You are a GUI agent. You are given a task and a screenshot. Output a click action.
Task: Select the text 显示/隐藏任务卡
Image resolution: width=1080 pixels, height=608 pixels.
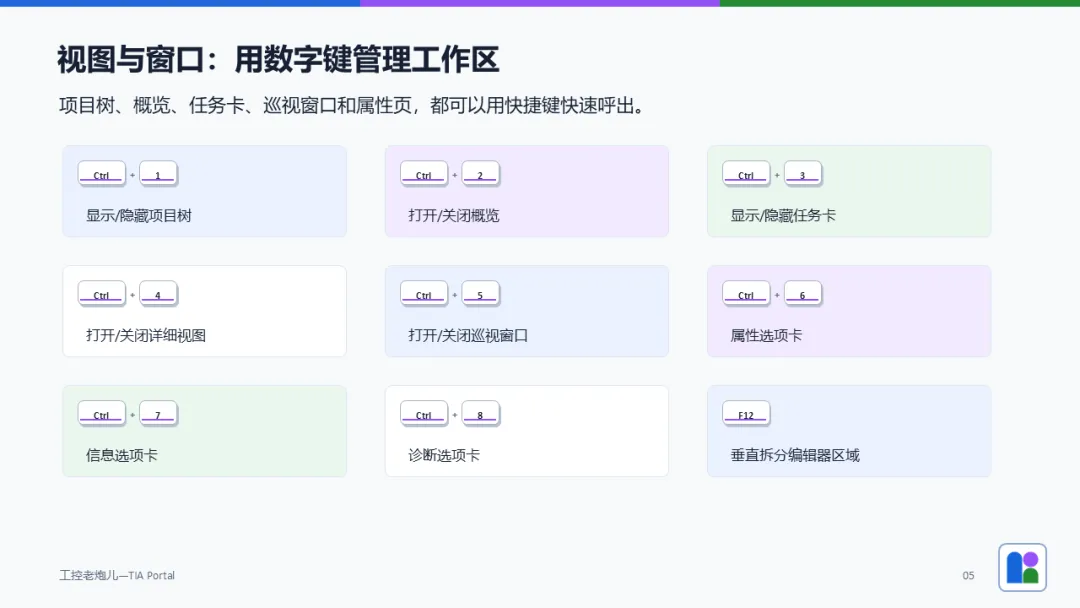(x=783, y=216)
